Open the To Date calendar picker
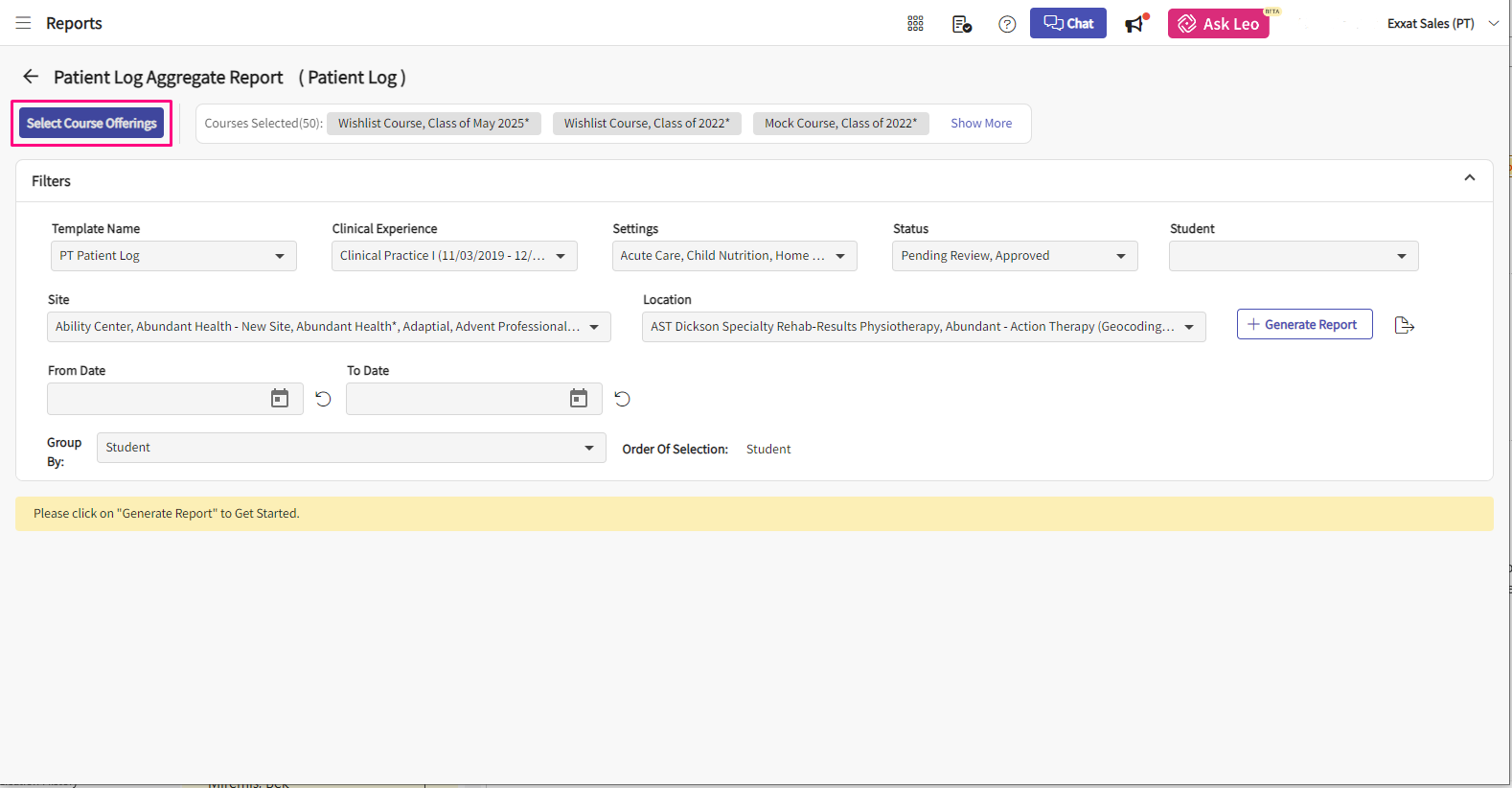Screen dimensions: 1512x788 tap(579, 399)
